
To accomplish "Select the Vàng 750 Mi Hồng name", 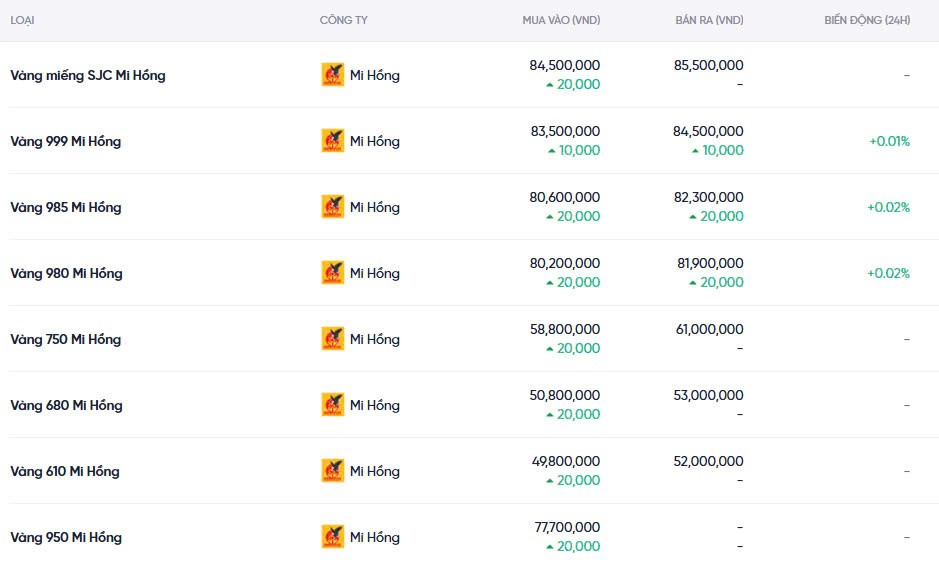I will coord(66,339).
